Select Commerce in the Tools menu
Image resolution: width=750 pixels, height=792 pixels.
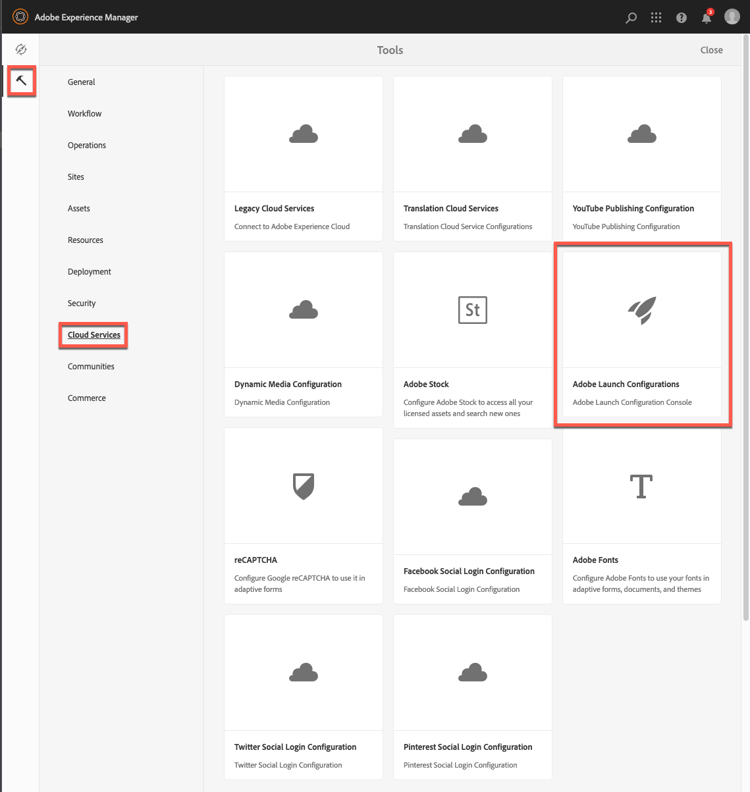click(x=87, y=398)
